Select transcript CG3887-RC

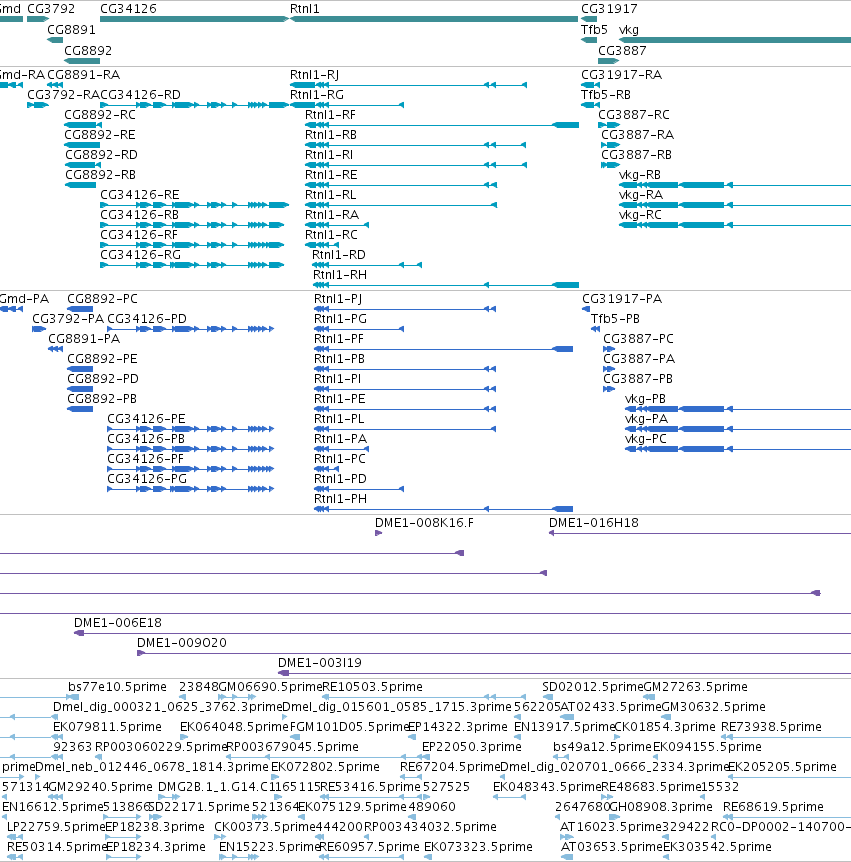[x=634, y=115]
